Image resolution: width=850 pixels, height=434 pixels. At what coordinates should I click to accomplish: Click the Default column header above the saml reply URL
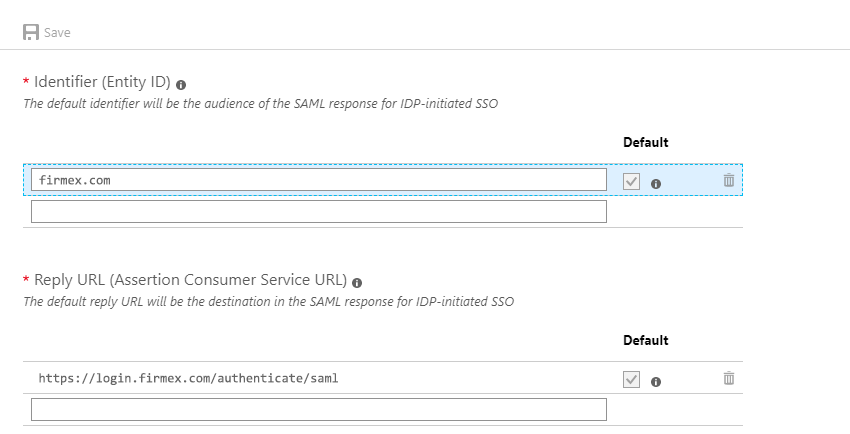pos(646,340)
